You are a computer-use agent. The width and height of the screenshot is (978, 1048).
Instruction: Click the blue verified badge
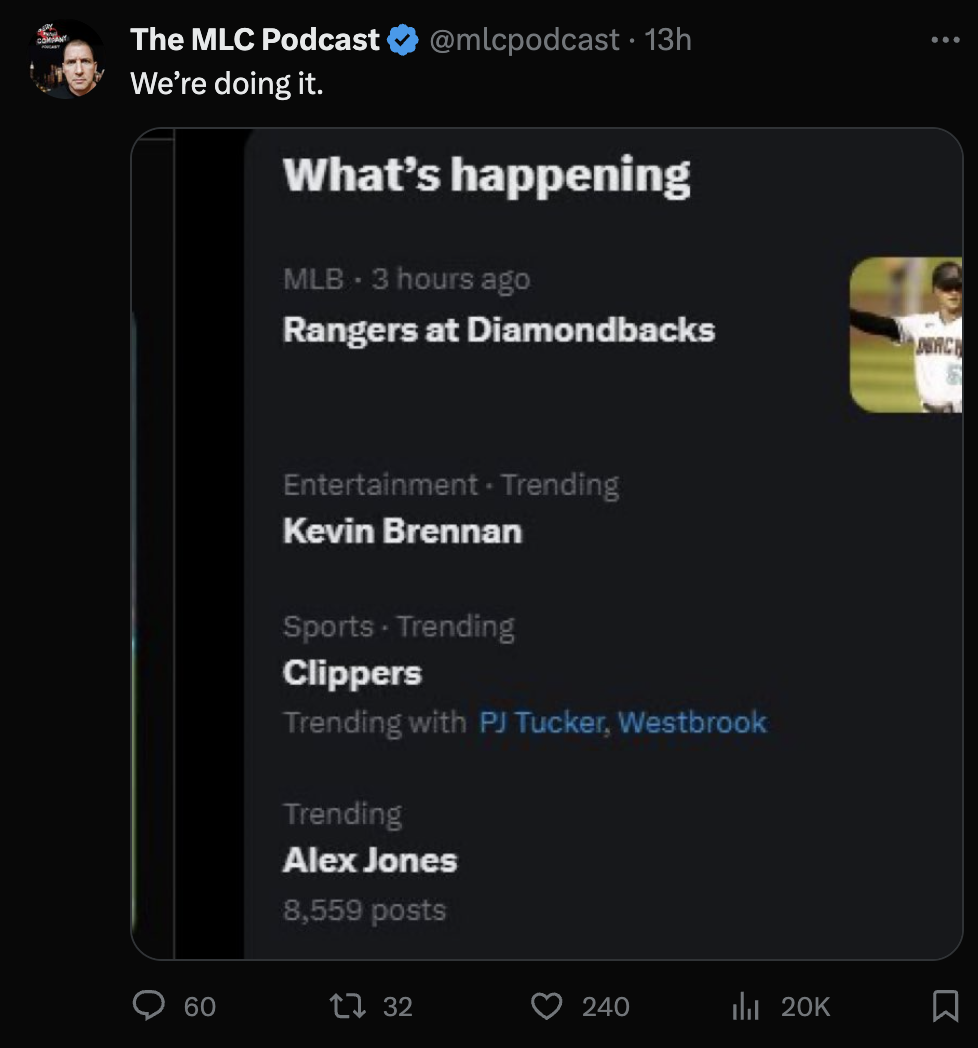402,40
